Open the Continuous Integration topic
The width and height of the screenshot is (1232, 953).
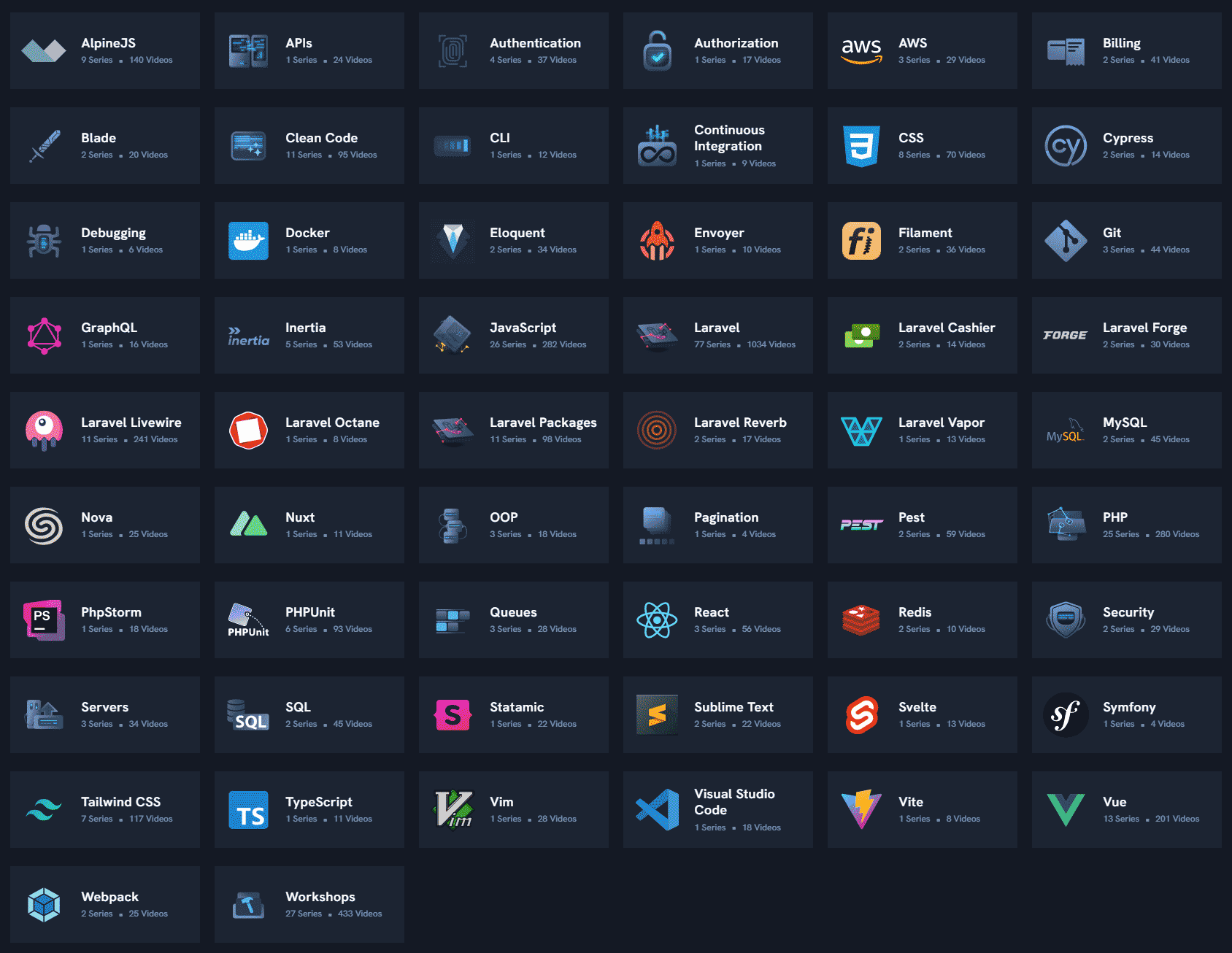(x=729, y=138)
